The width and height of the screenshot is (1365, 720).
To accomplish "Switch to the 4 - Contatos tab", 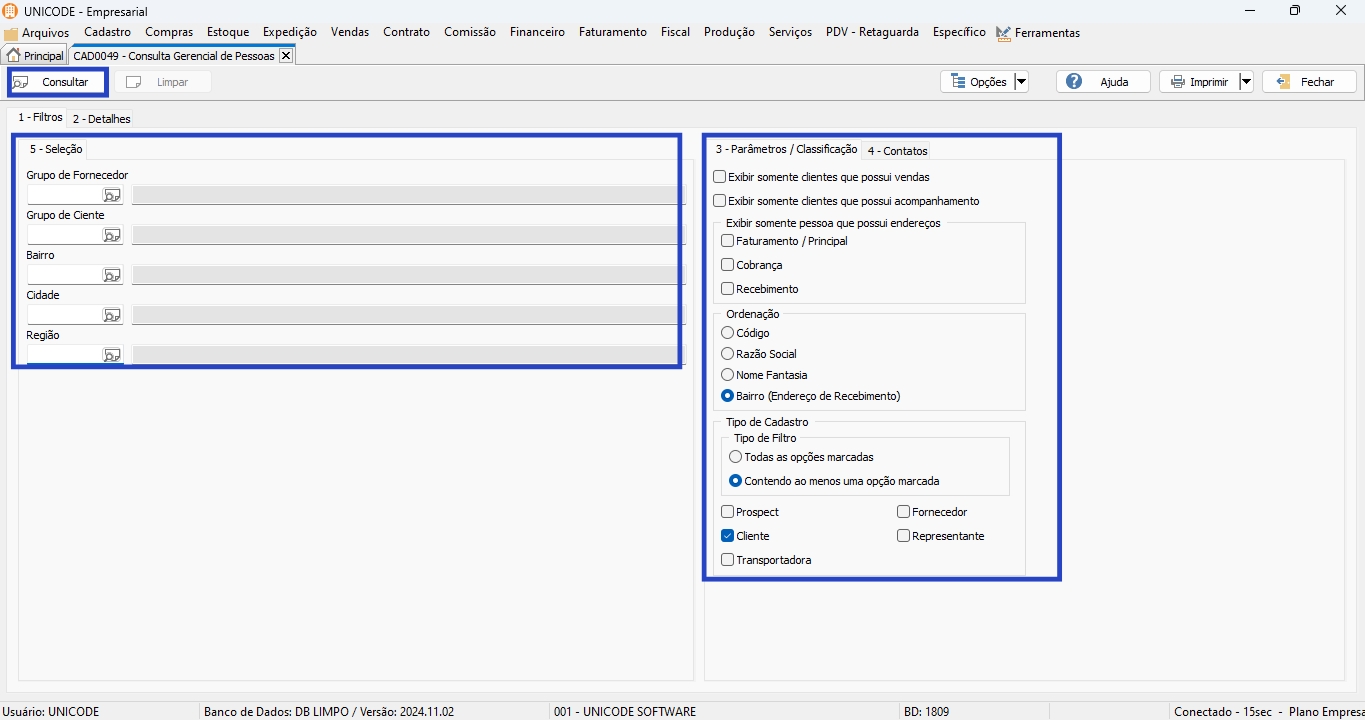I will point(897,151).
